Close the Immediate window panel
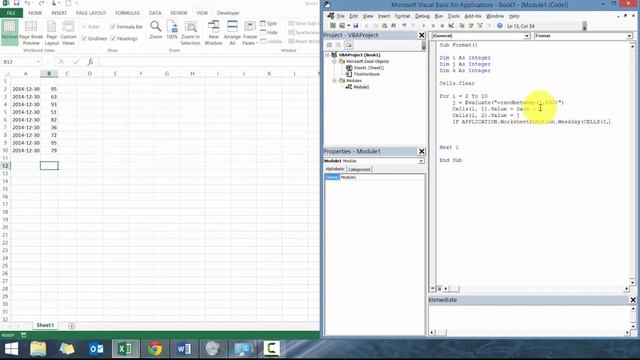 pyautogui.click(x=633, y=300)
